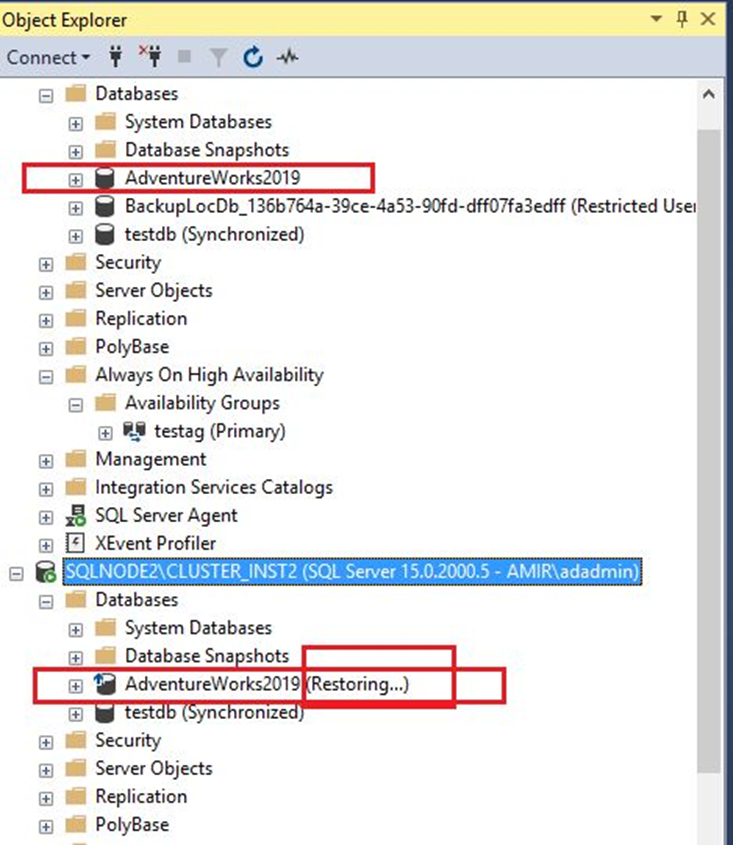Click the SQL Server Agent icon
Screen dimensions: 733x845
tap(75, 516)
